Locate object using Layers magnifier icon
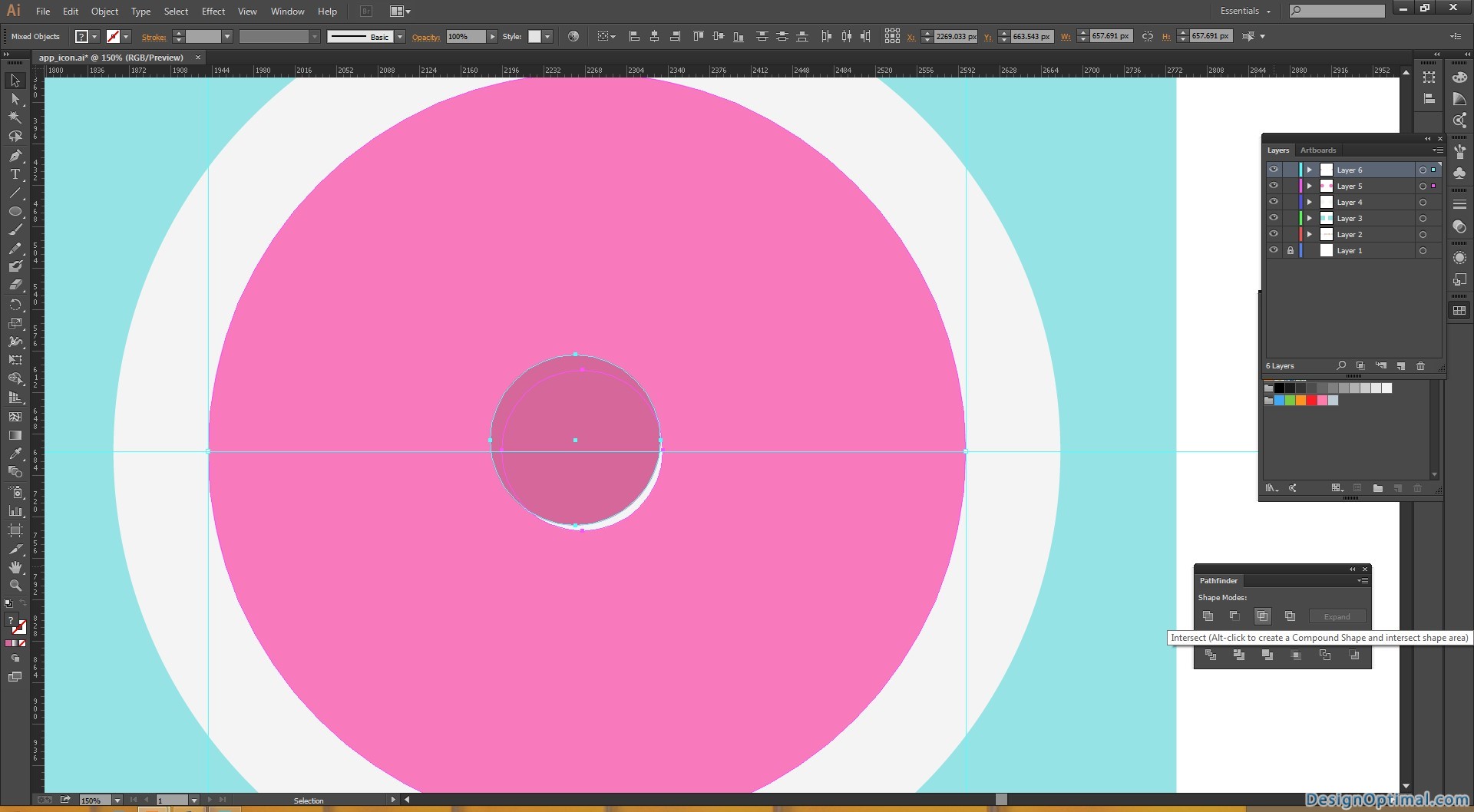 tap(1340, 366)
